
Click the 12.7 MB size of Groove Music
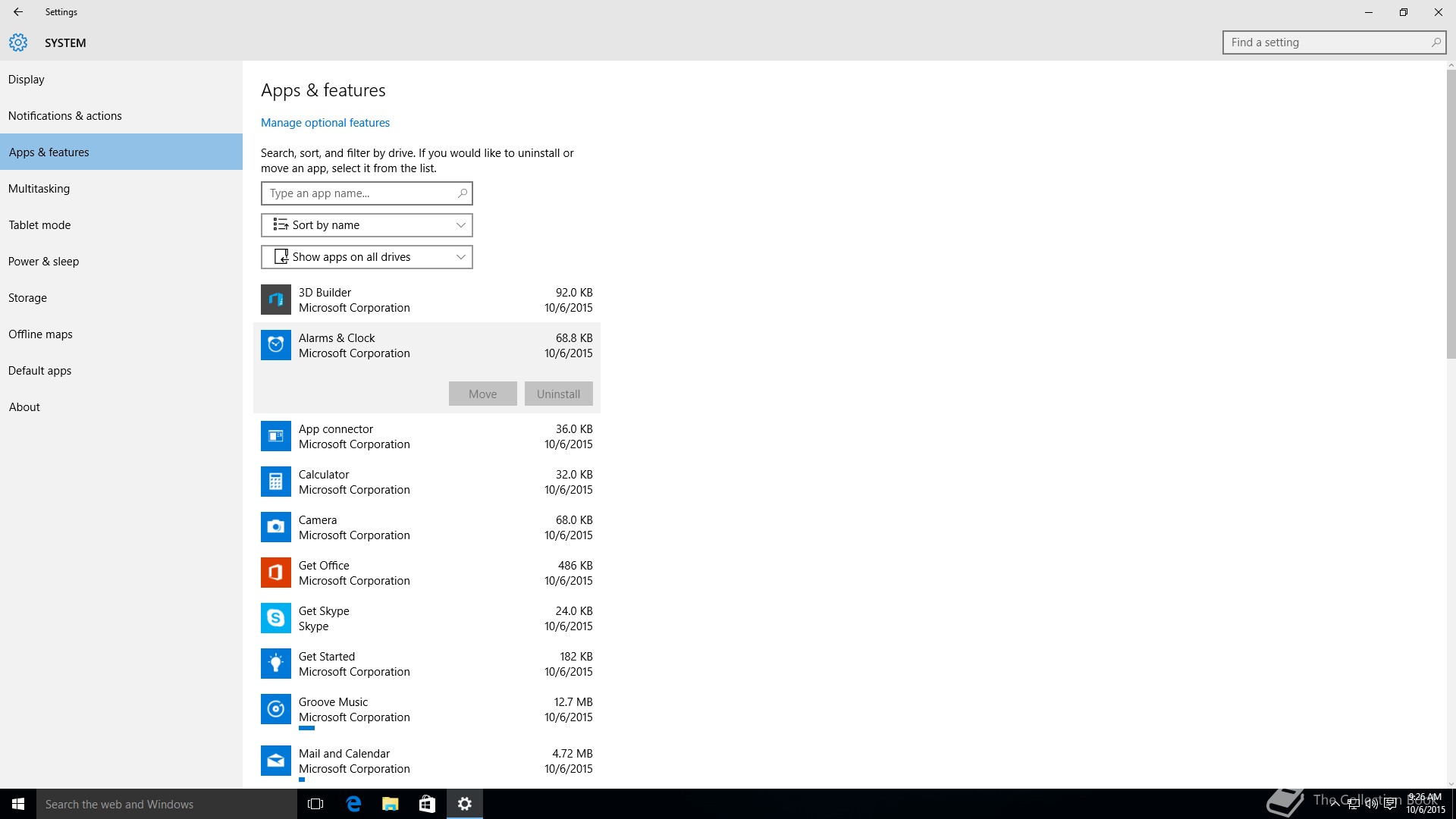tap(573, 702)
